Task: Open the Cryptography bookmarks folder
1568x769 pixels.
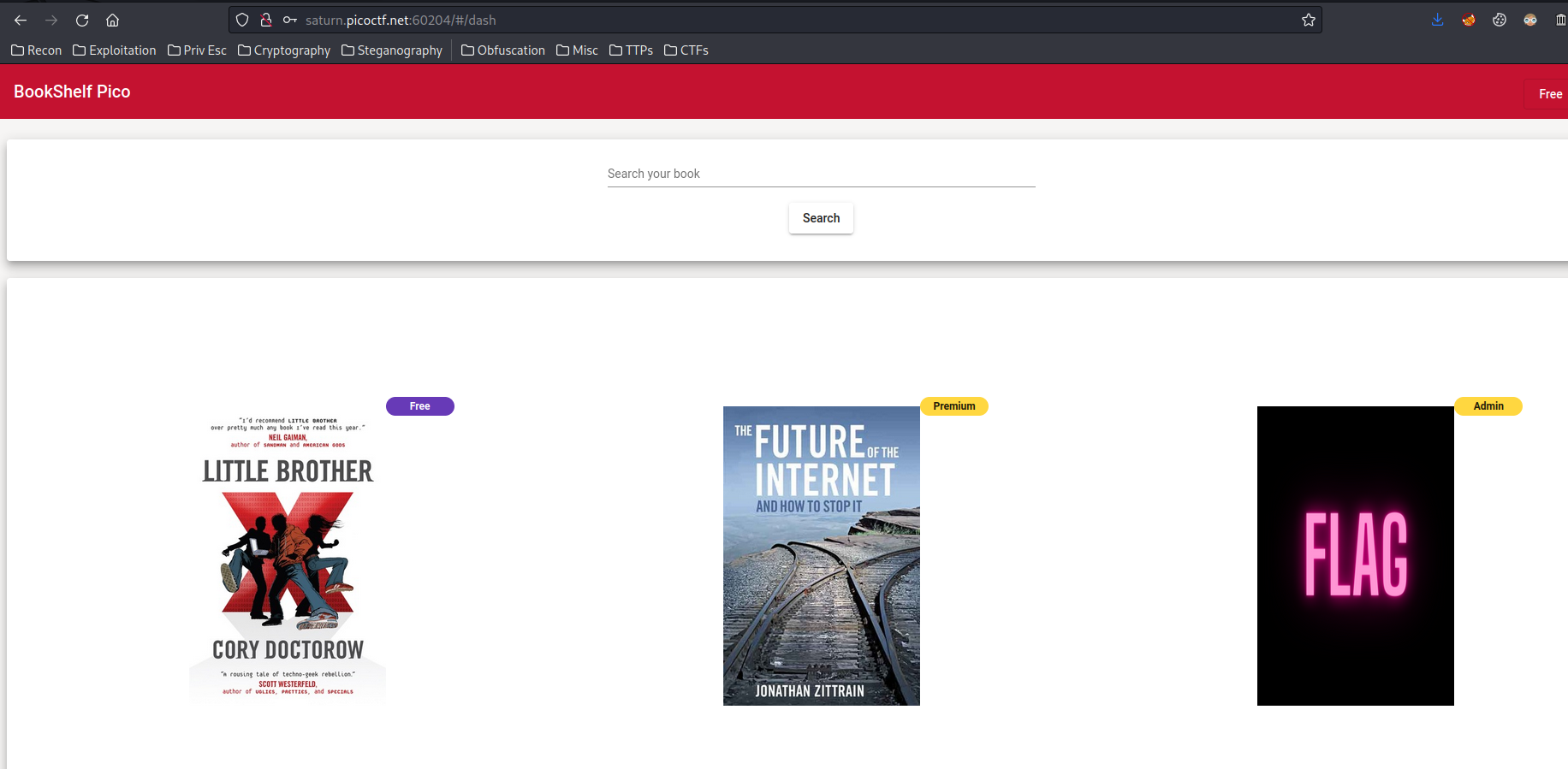Action: pyautogui.click(x=284, y=50)
